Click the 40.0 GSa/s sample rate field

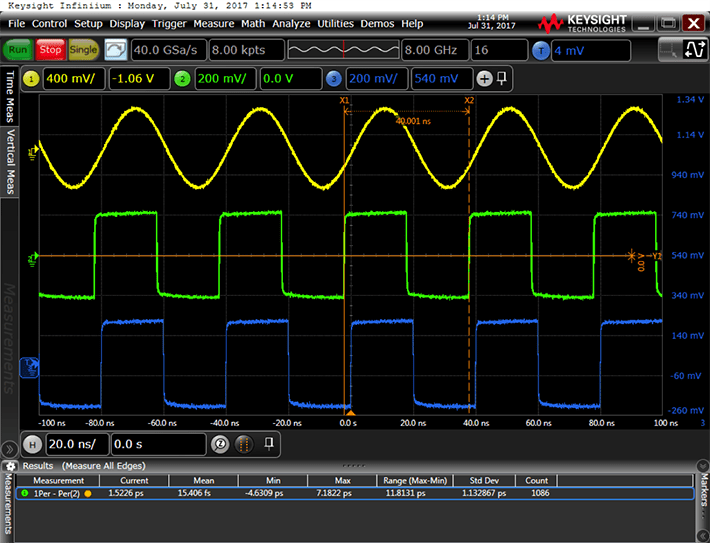pos(167,50)
